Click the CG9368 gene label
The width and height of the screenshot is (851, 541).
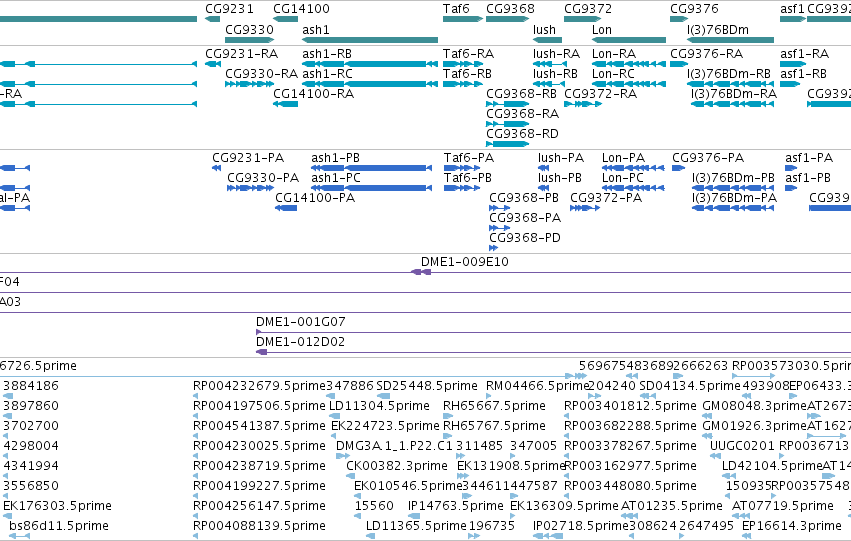(510, 9)
